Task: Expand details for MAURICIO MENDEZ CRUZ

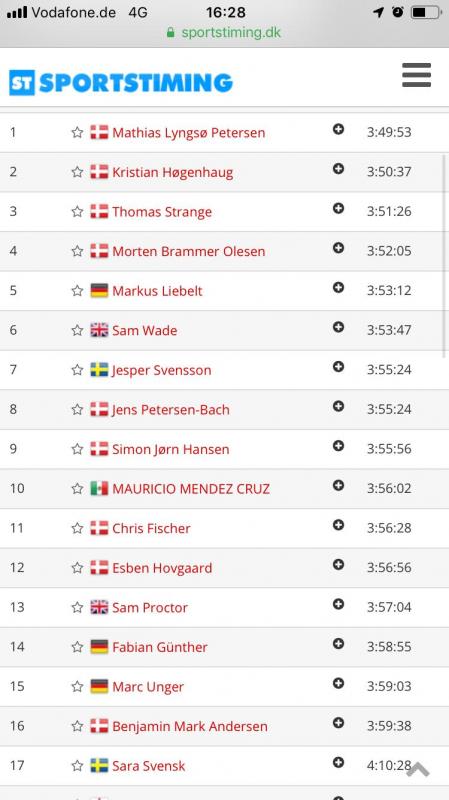Action: [x=338, y=485]
